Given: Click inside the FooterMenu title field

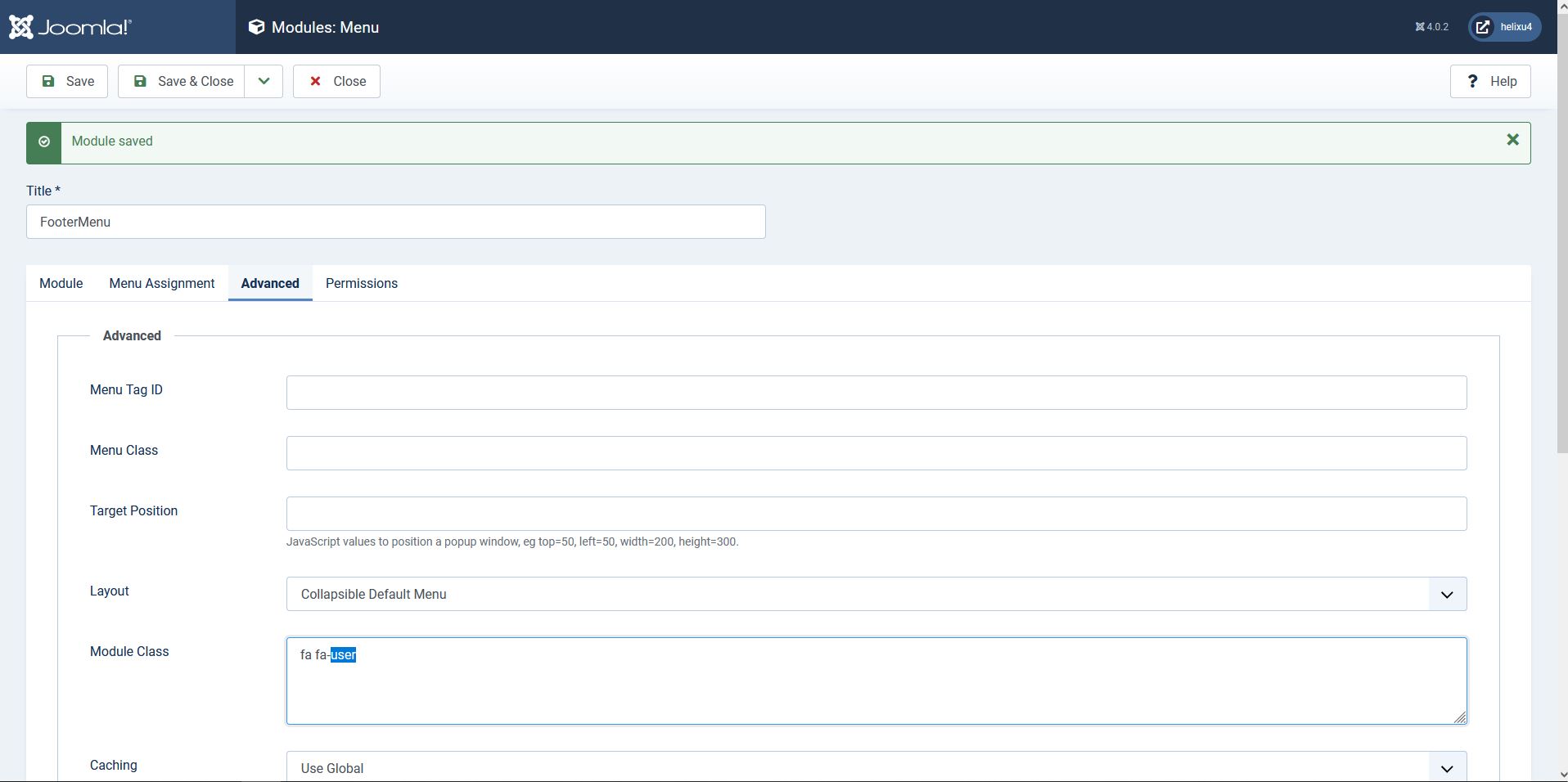Looking at the screenshot, I should click(x=395, y=222).
